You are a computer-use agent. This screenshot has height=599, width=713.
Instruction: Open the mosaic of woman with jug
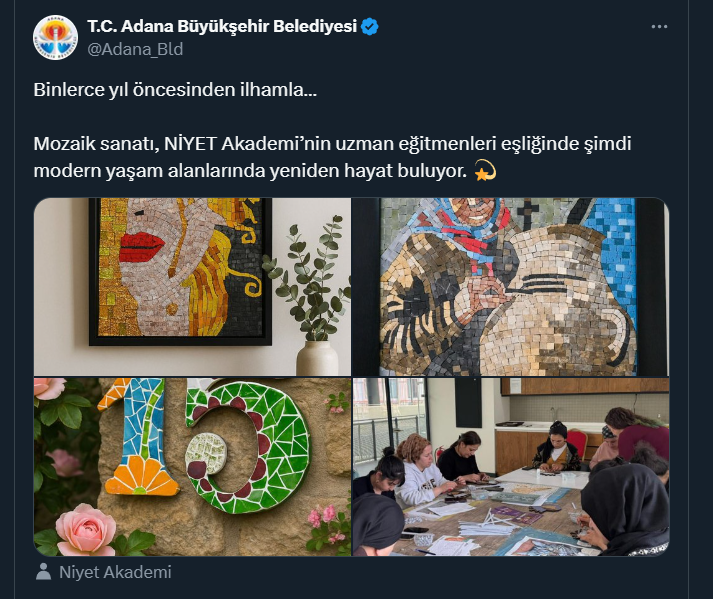click(x=511, y=287)
